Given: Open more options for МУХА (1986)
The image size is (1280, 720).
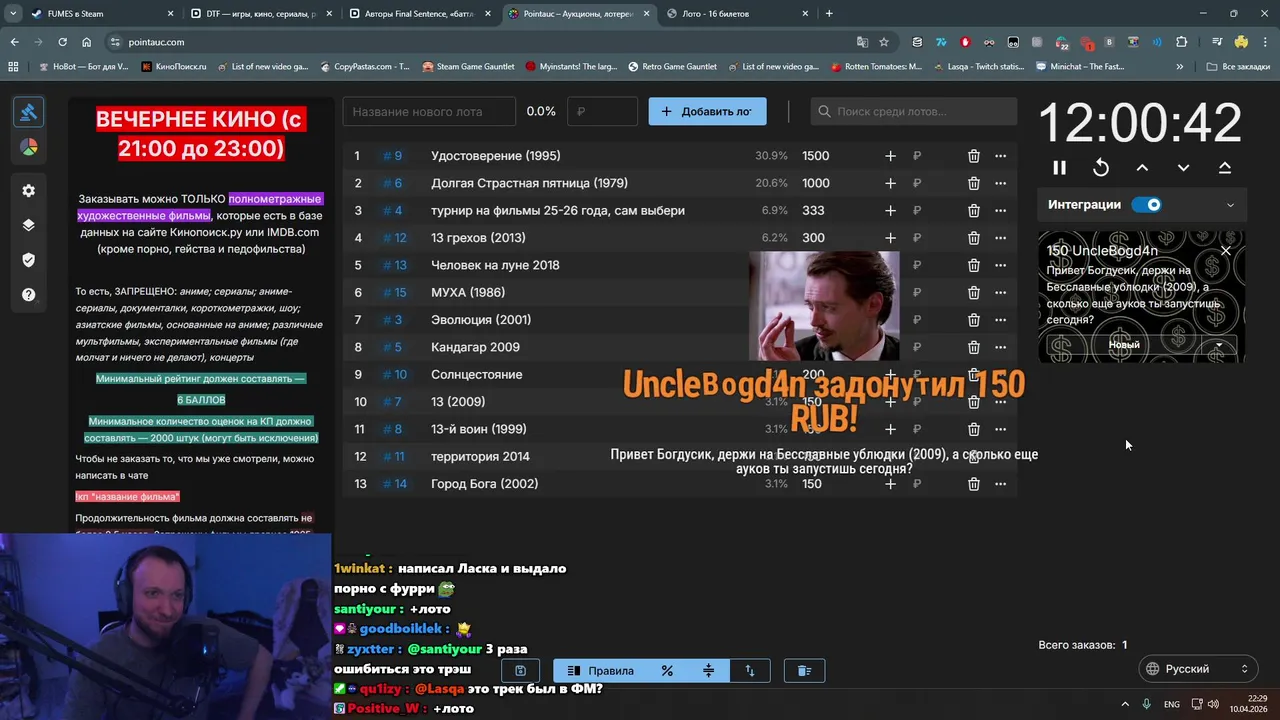Looking at the screenshot, I should coord(1000,293).
